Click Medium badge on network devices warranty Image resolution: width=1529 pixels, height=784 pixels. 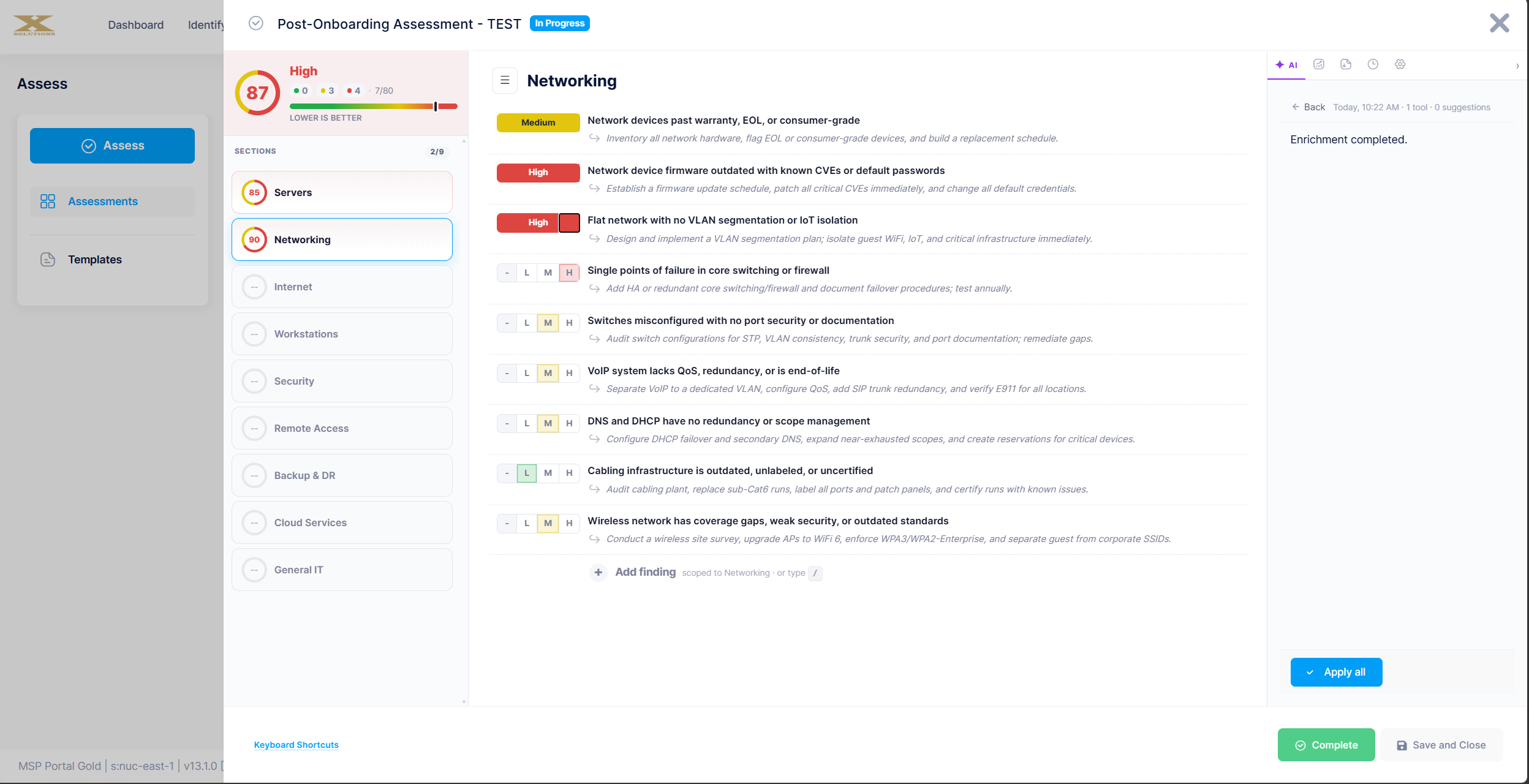click(x=538, y=123)
